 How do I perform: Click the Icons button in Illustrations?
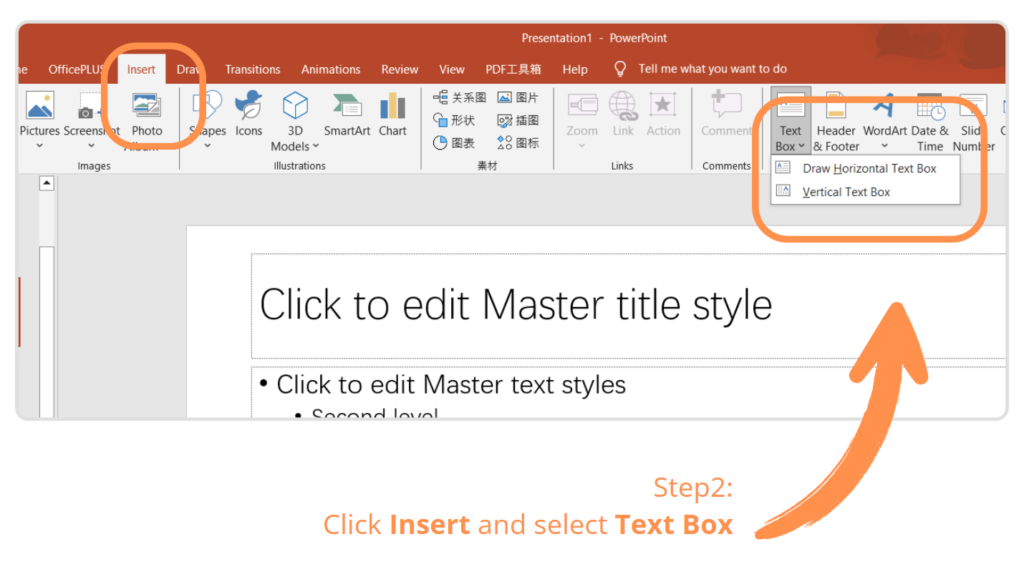tap(248, 113)
